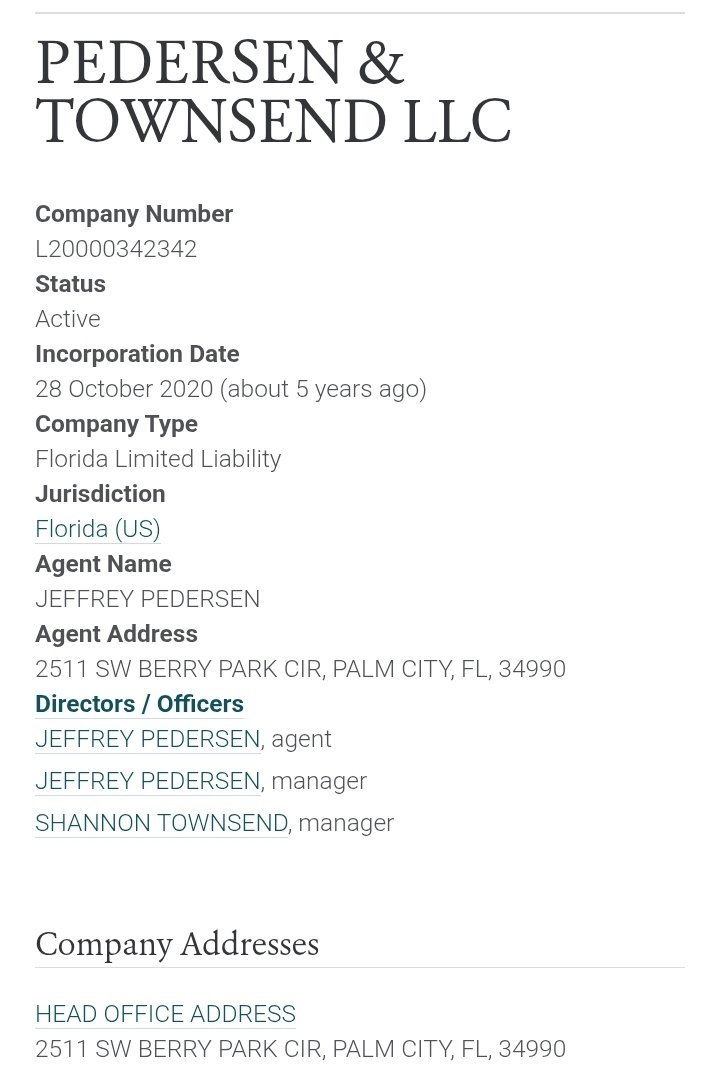Image resolution: width=720 pixels, height=1080 pixels.
Task: Follow the HEAD OFFICE ADDRESS link
Action: [x=165, y=1014]
